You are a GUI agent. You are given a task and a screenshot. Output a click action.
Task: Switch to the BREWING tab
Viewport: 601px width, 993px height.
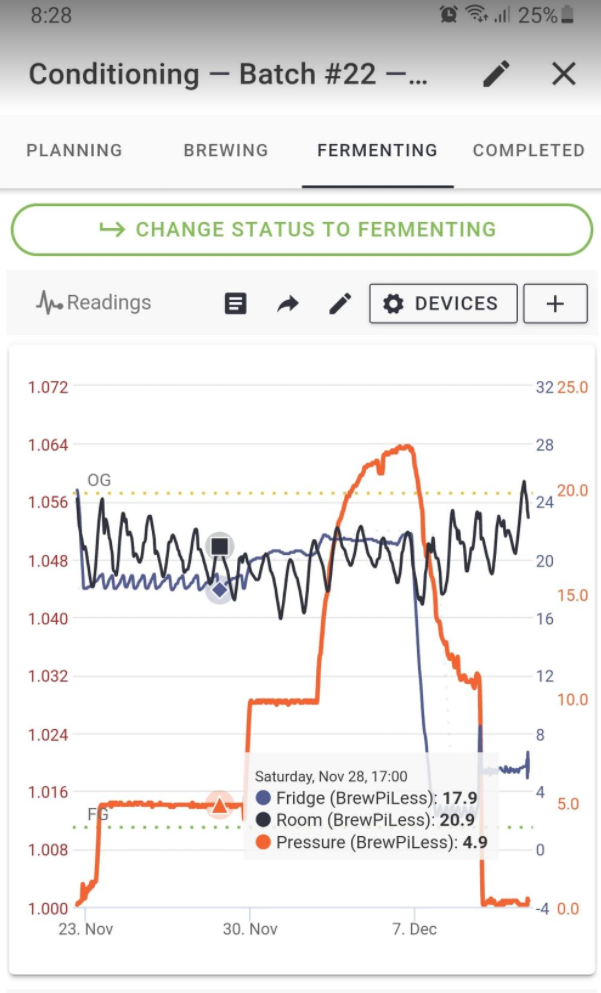[x=225, y=151]
